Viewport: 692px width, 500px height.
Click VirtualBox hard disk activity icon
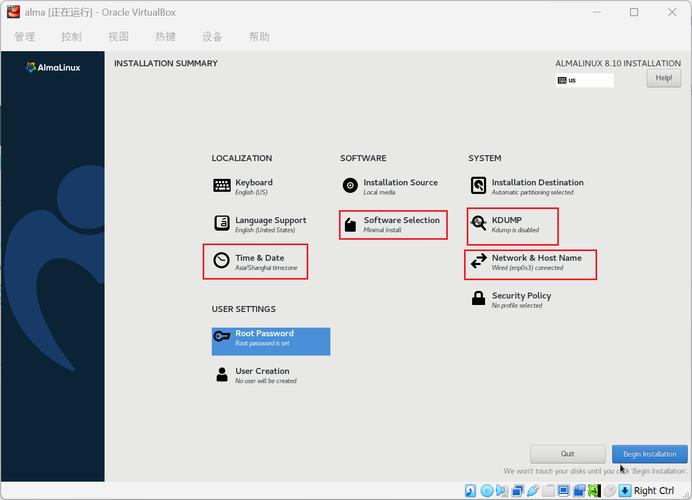470,490
